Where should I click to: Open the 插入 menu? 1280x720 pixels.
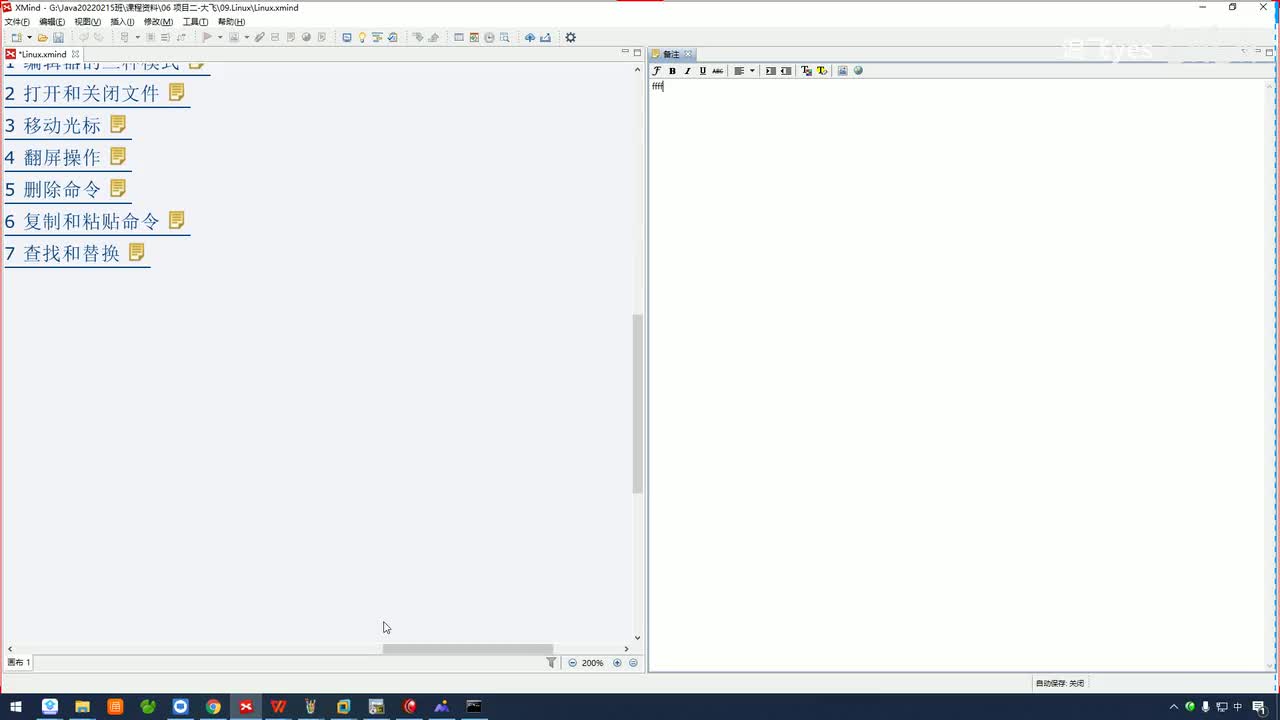click(122, 22)
